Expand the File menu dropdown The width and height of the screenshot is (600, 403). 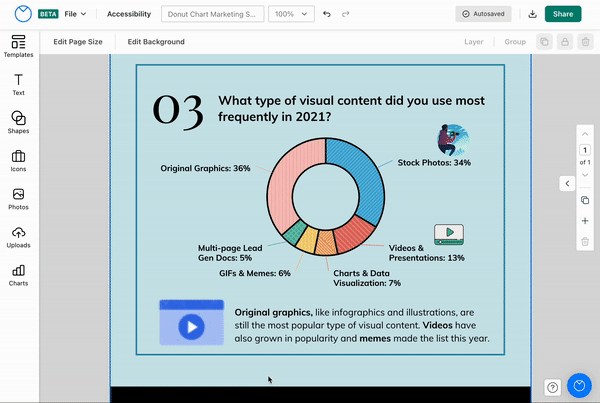[76, 15]
